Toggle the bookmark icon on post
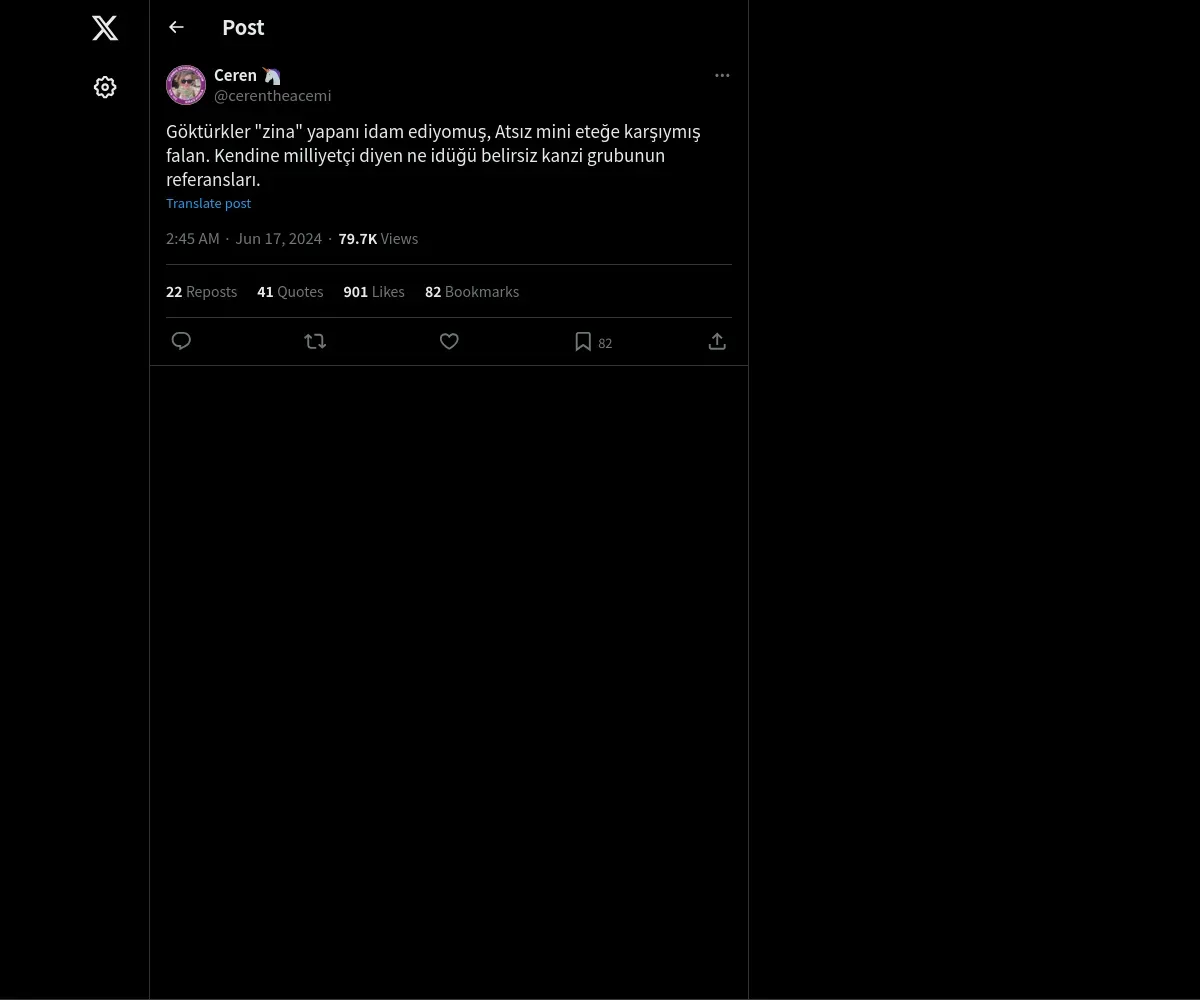Screen dimensions: 1200x1000 (583, 341)
